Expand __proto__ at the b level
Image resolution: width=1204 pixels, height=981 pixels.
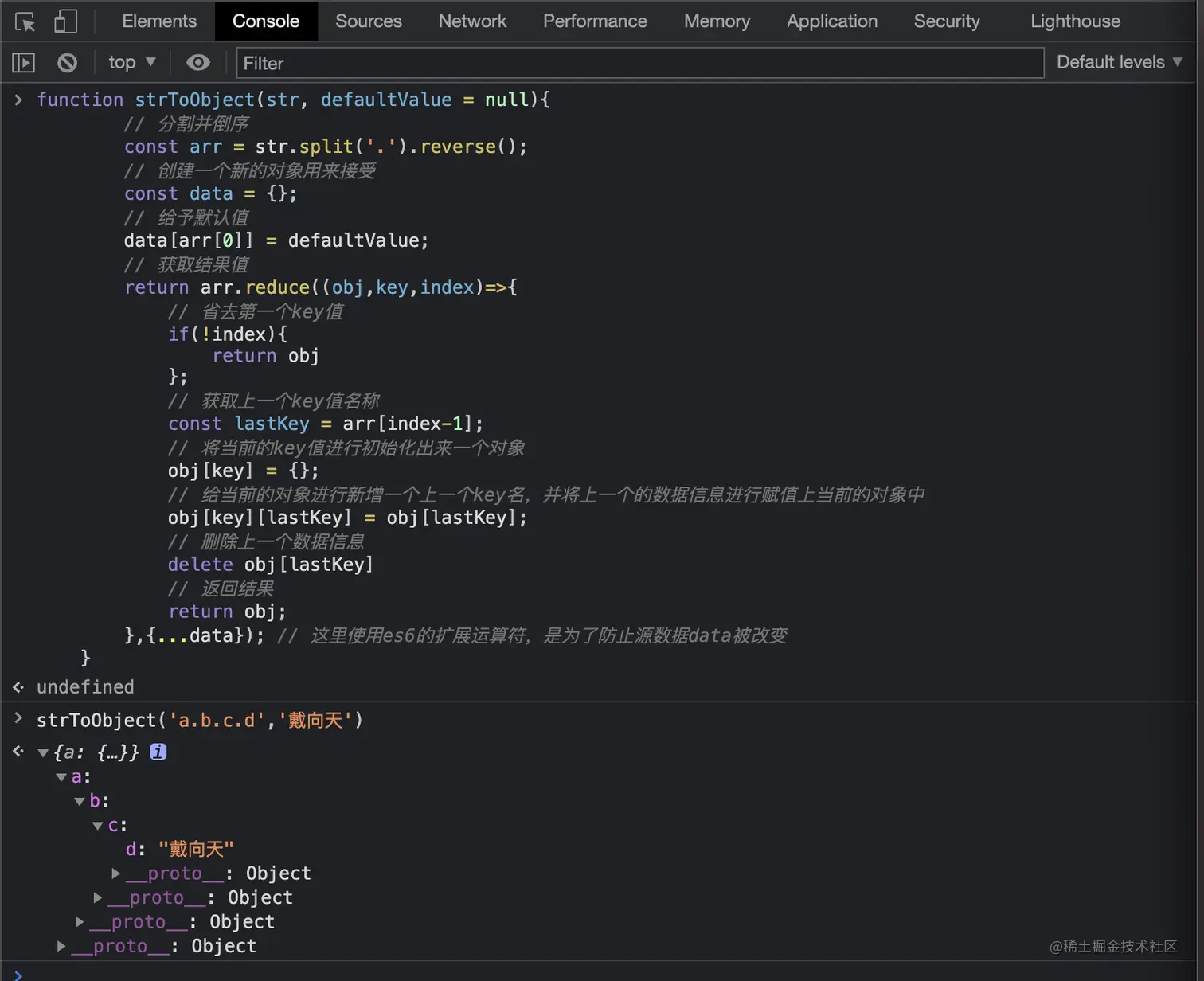80,922
